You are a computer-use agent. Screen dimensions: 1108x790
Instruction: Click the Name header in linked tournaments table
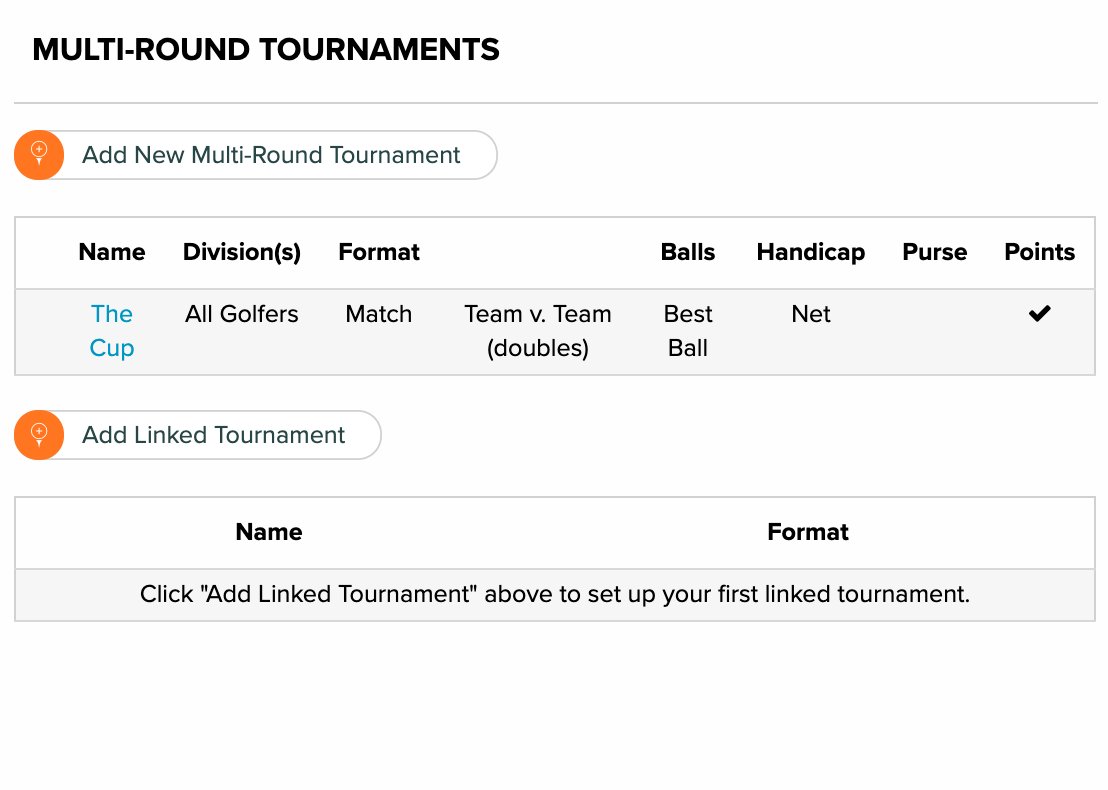[269, 532]
